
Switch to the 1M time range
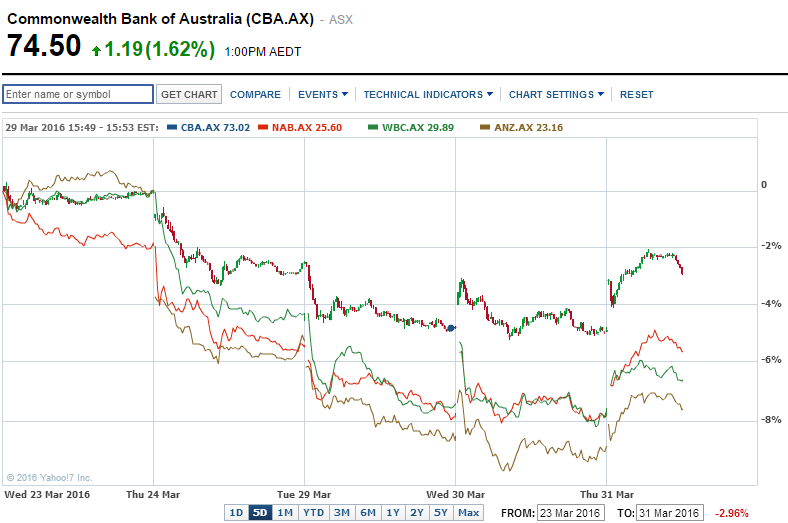[x=285, y=513]
